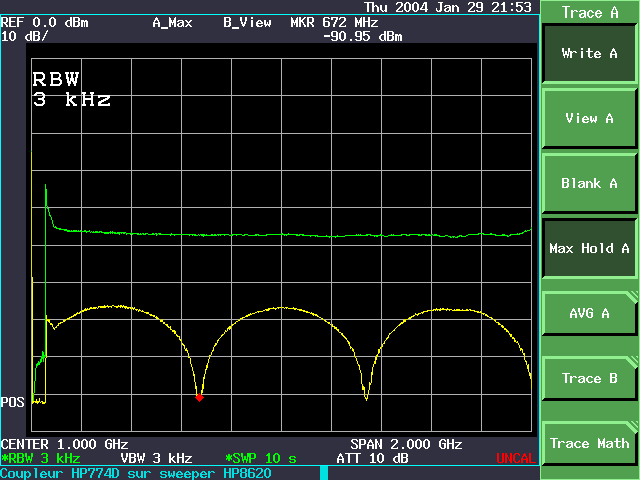Click the red UNCAL warning
The height and width of the screenshot is (480, 640).
coord(516,458)
